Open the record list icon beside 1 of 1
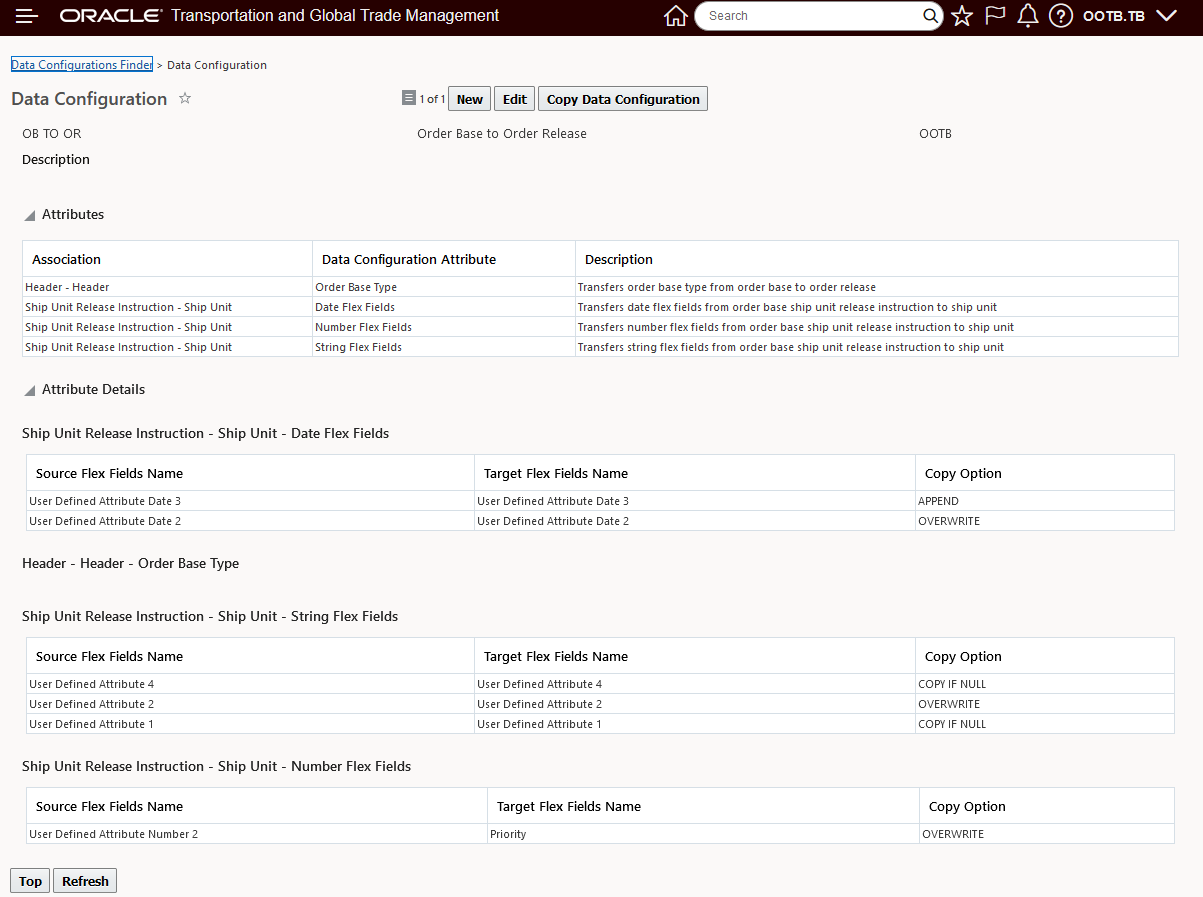The image size is (1203, 897). pyautogui.click(x=408, y=98)
